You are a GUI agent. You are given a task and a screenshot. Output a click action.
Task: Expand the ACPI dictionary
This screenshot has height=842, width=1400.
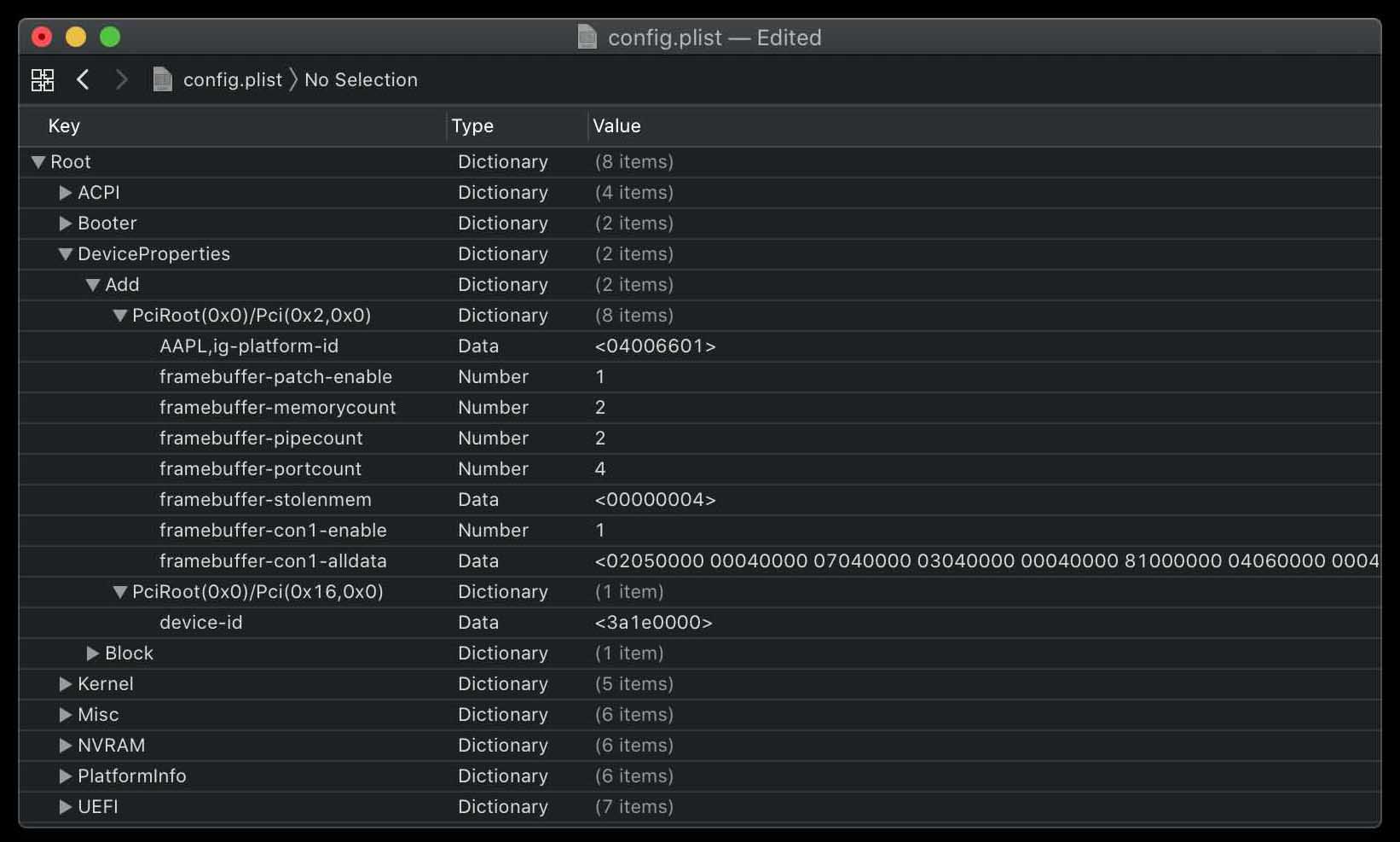pos(66,193)
